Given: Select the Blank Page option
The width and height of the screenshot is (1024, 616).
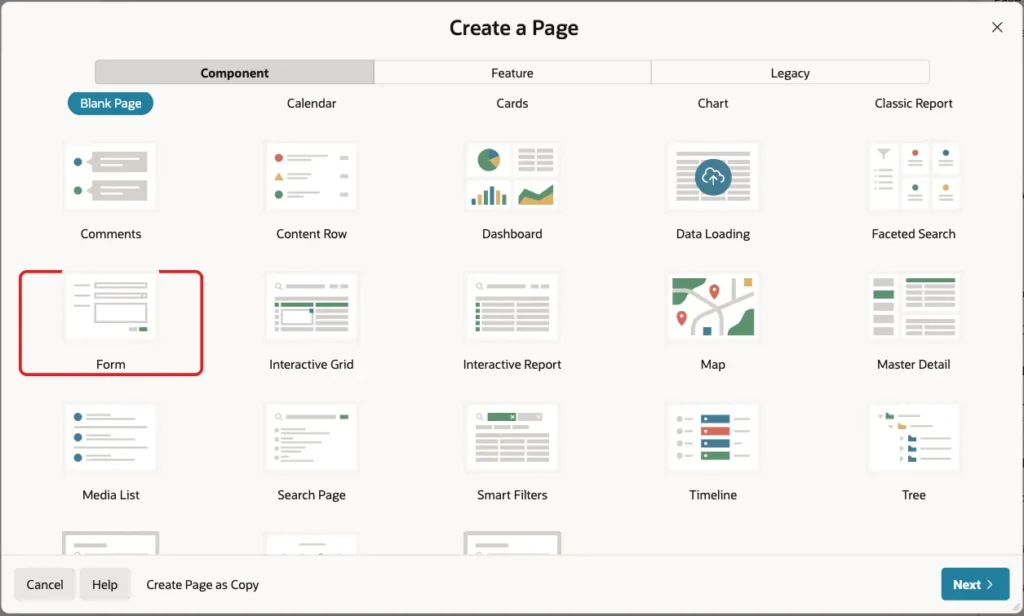Looking at the screenshot, I should (x=110, y=103).
